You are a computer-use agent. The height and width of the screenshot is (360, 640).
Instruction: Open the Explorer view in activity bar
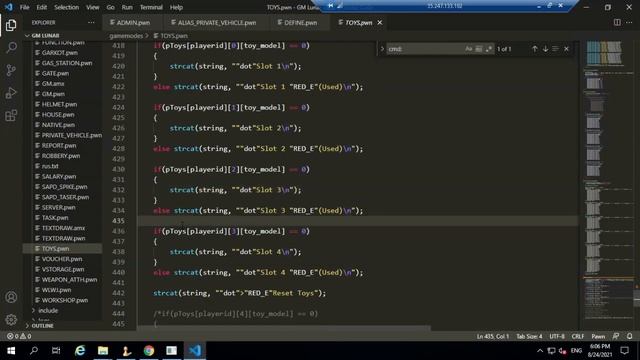[x=11, y=25]
